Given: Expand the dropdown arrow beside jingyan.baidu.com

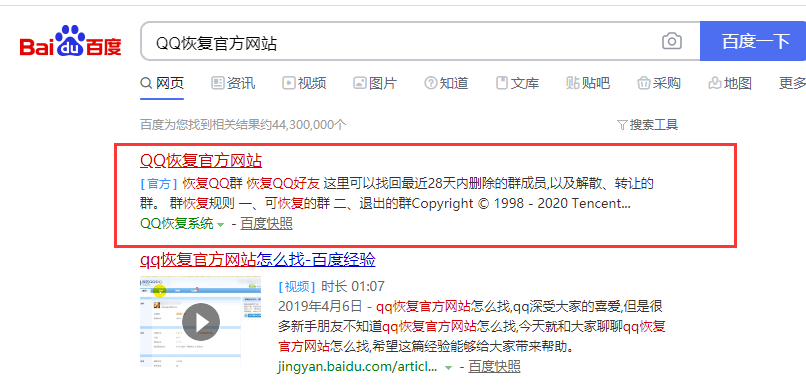Looking at the screenshot, I should pos(448,368).
